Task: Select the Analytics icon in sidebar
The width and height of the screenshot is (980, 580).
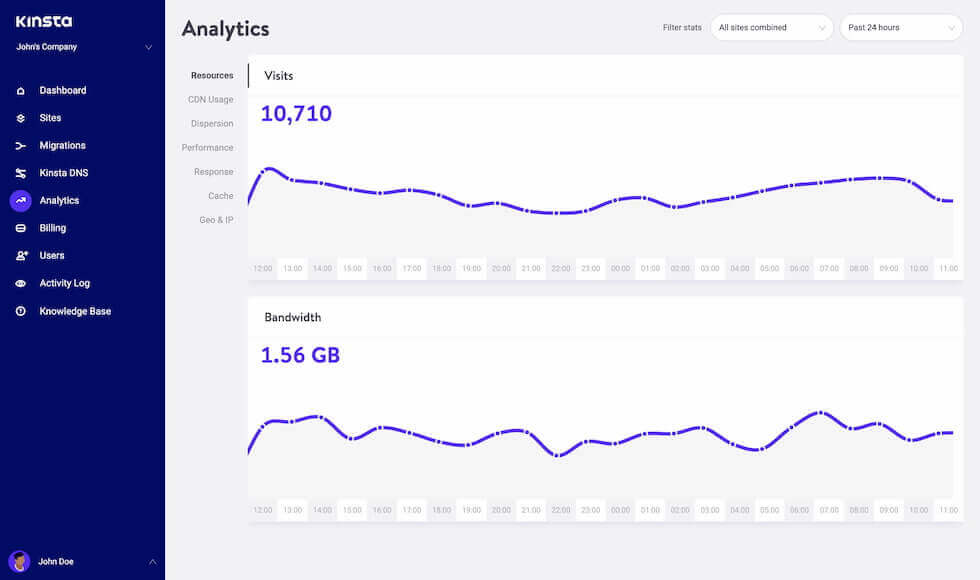Action: 22,200
